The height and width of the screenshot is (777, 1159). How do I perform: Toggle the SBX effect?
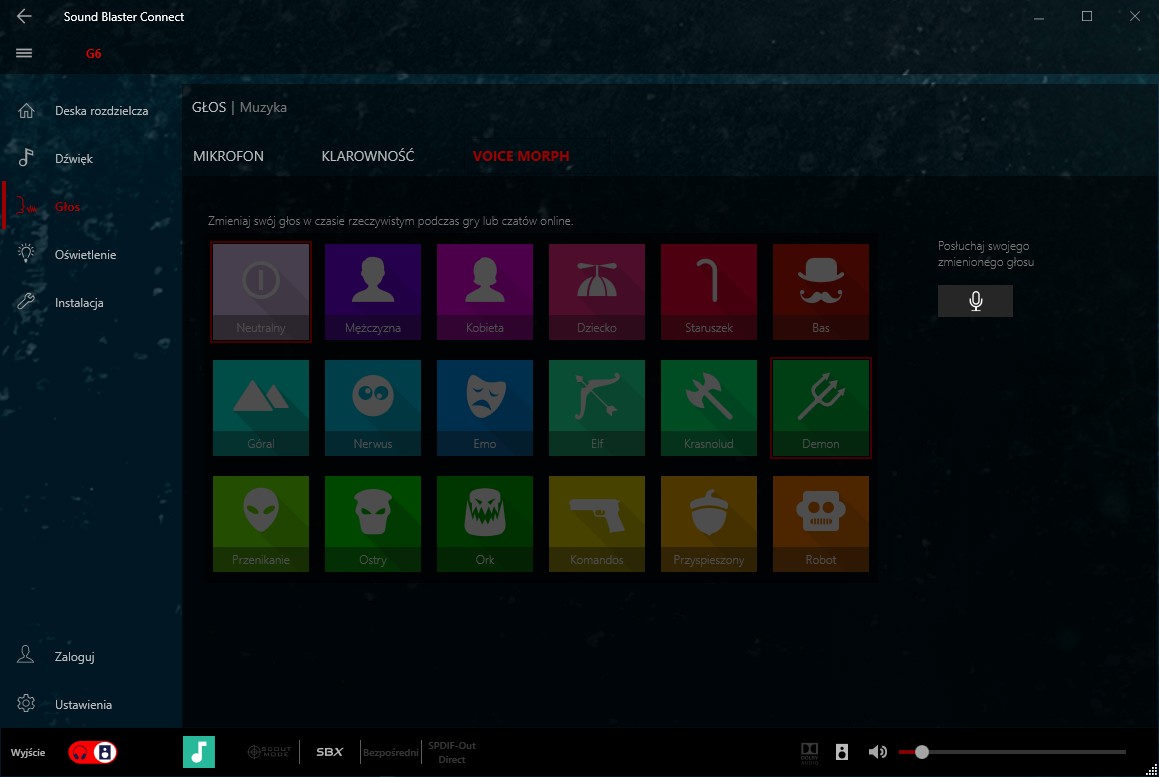[330, 752]
